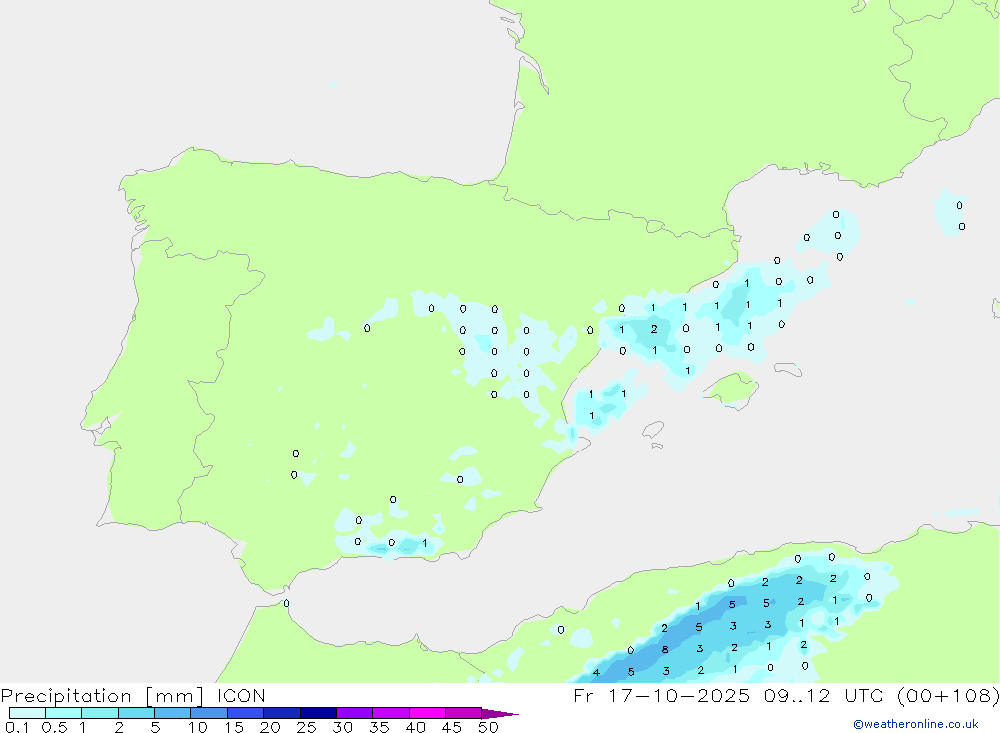The width and height of the screenshot is (1000, 733).
Task: Click the '25' legend scale label
Action: coord(306,727)
